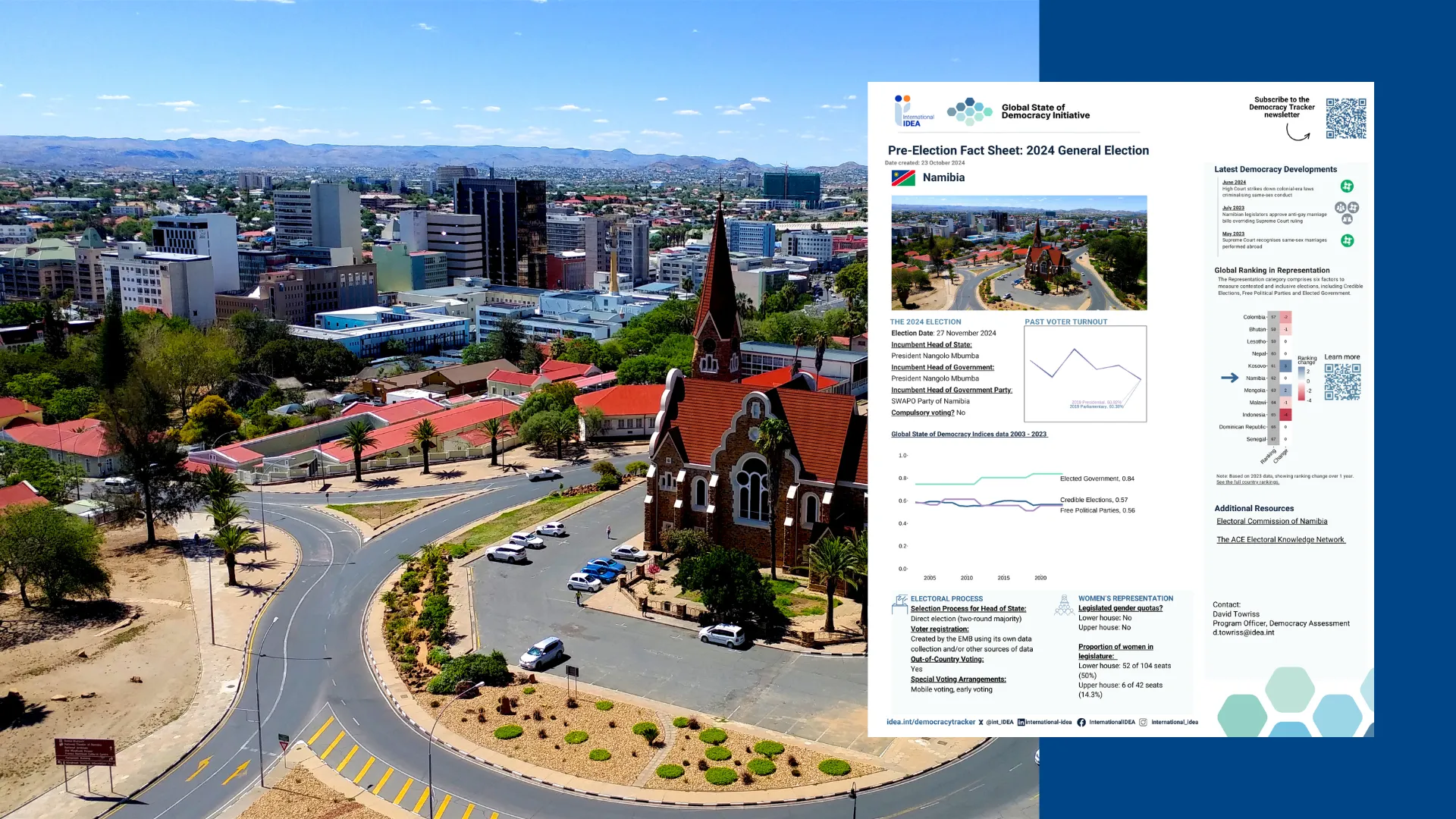Click the ballot box Electoral Process icon

click(x=900, y=604)
